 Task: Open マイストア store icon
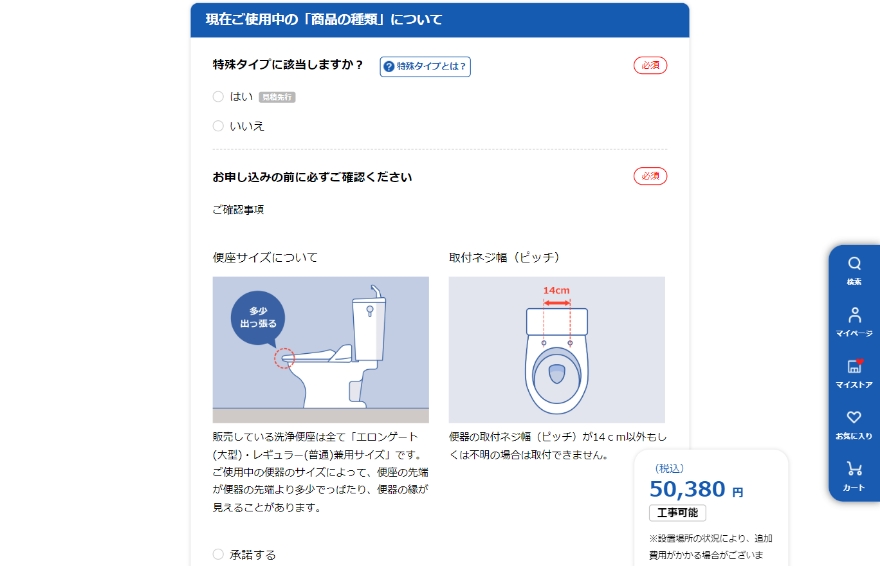[855, 366]
